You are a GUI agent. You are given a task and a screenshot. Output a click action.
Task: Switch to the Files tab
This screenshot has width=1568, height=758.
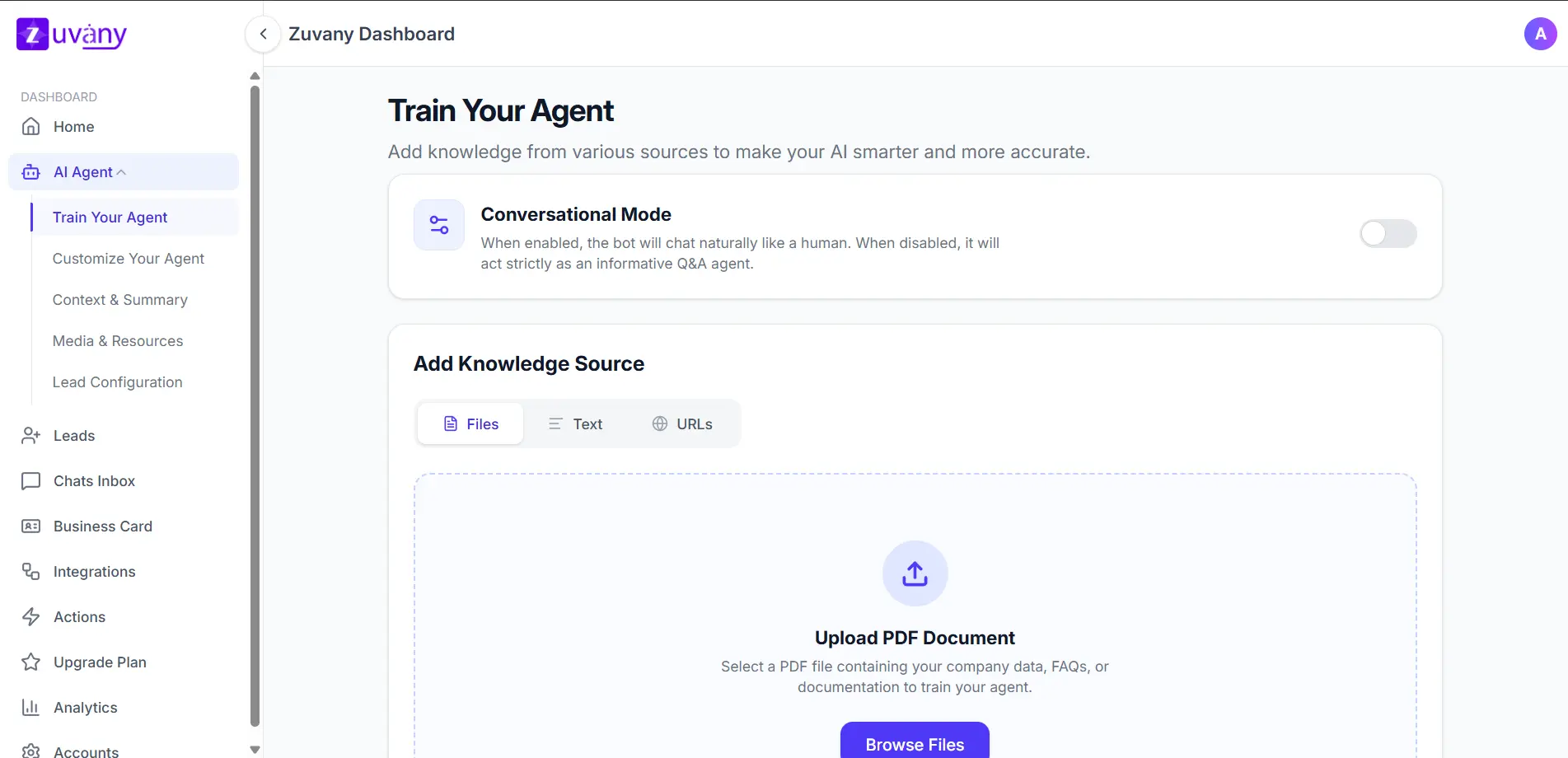pos(470,424)
